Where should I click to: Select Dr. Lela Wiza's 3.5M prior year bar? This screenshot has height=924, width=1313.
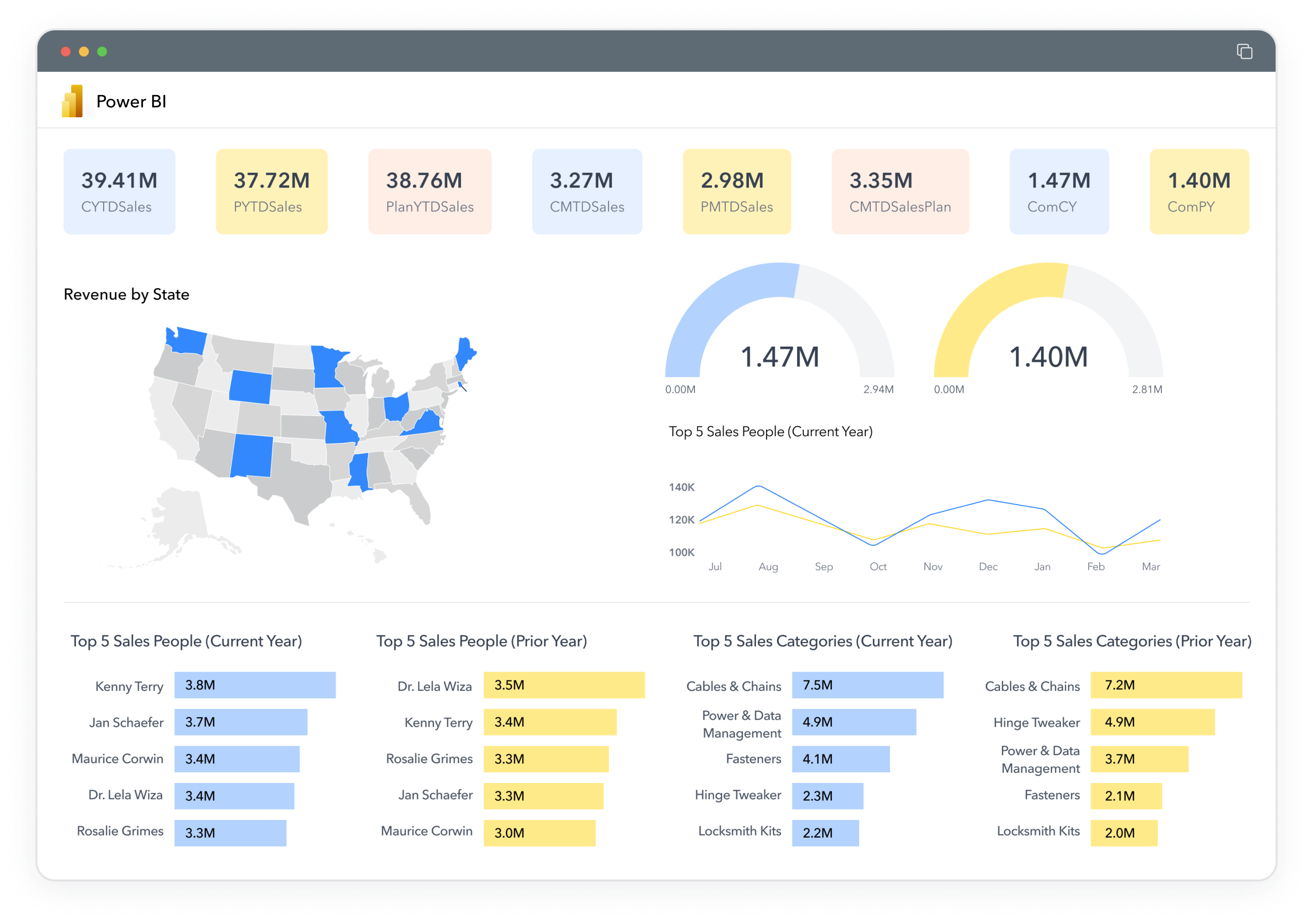point(564,685)
